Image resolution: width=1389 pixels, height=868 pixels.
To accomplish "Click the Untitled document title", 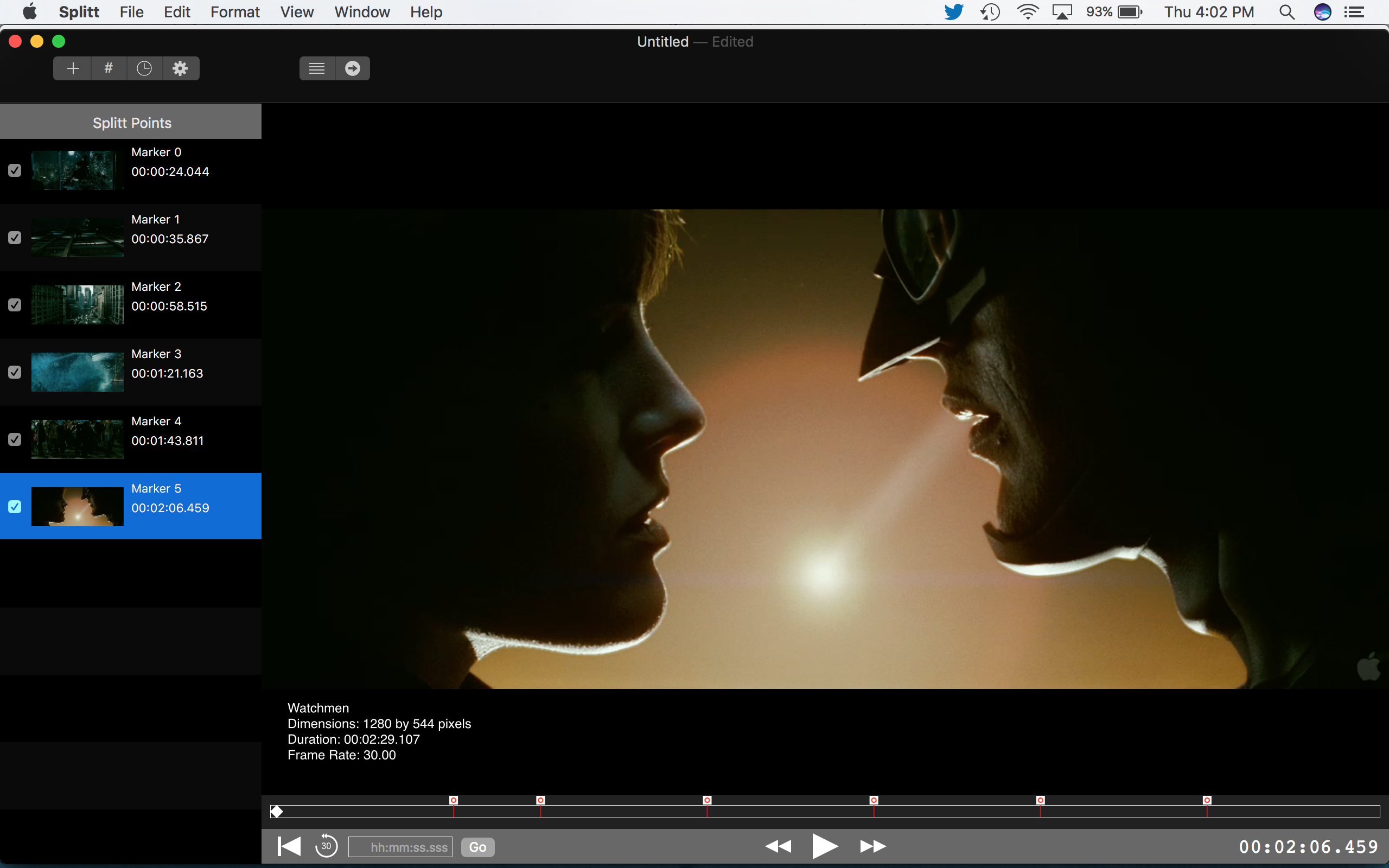I will [x=662, y=41].
